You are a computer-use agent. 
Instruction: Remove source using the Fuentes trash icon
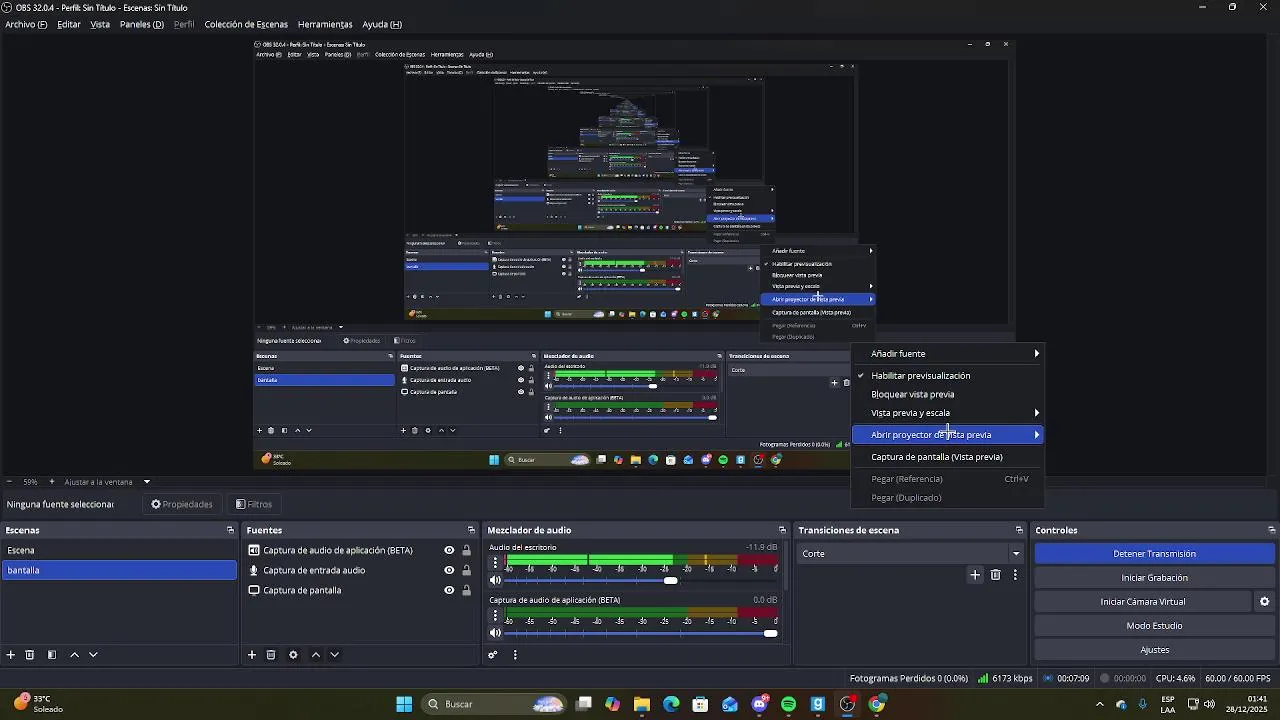271,655
